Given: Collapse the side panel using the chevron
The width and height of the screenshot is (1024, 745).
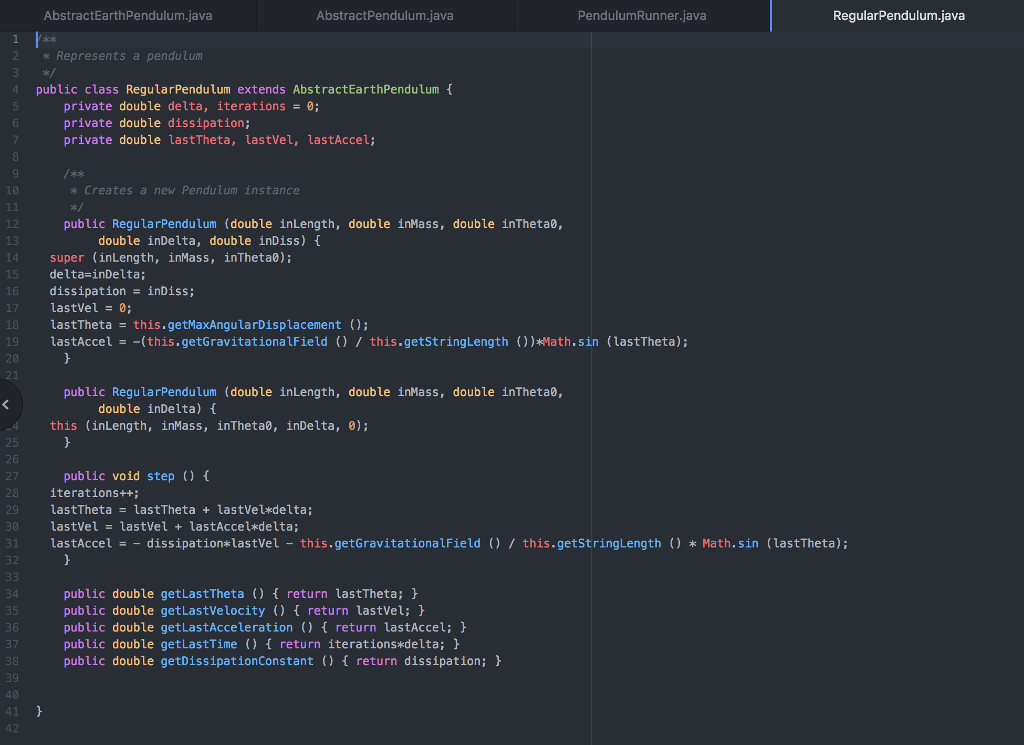Looking at the screenshot, I should click(x=7, y=403).
